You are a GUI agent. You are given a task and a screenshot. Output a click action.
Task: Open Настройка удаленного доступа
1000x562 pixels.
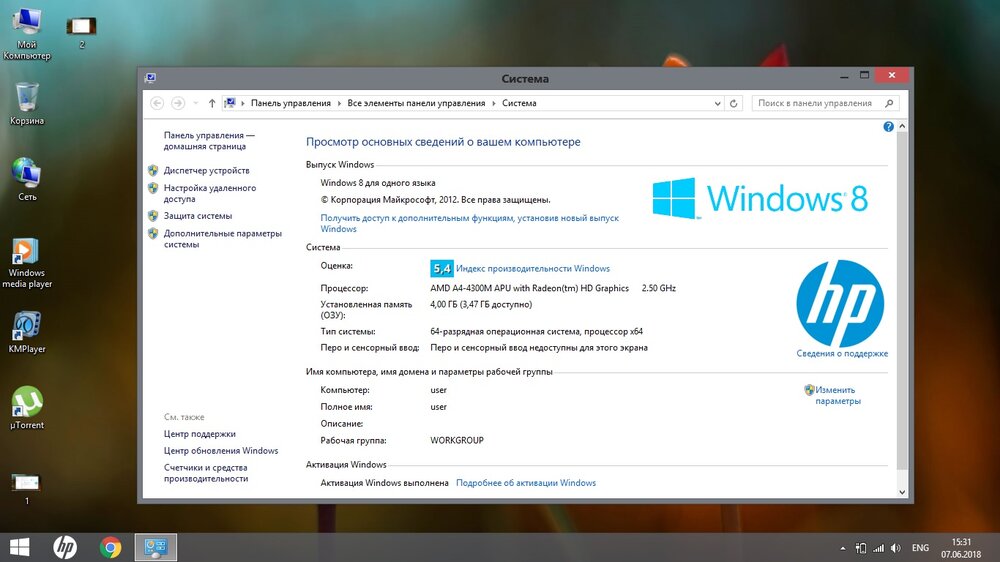click(210, 193)
